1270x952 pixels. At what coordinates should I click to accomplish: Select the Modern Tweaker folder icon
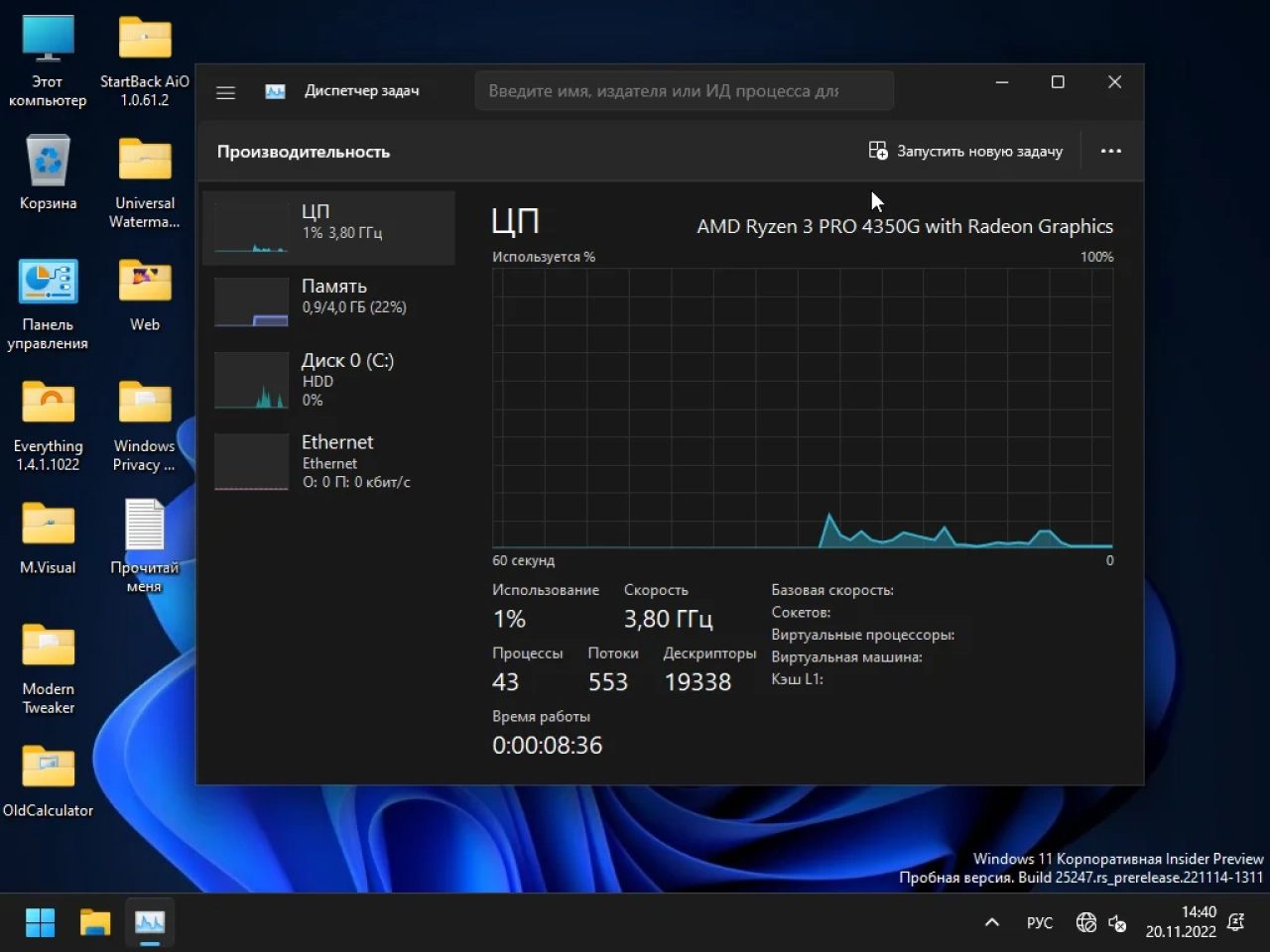coord(48,668)
